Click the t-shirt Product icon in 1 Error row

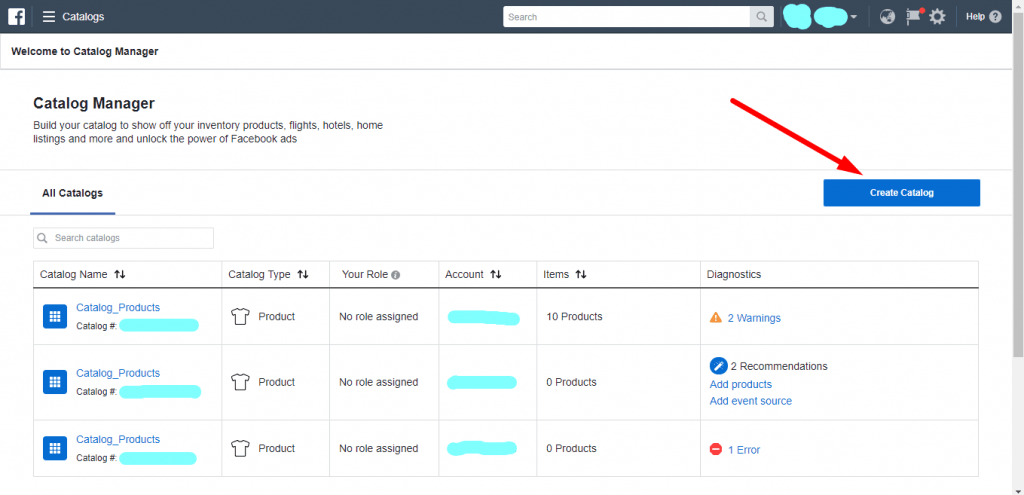point(240,448)
